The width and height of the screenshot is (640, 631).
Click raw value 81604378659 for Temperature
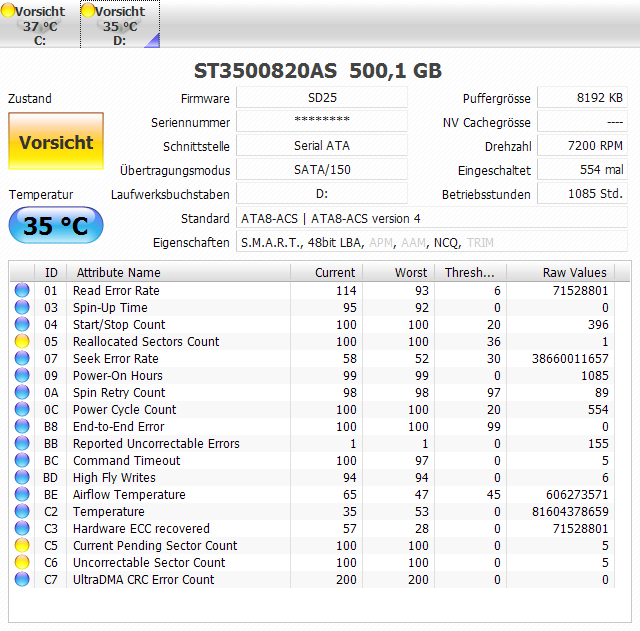570,512
